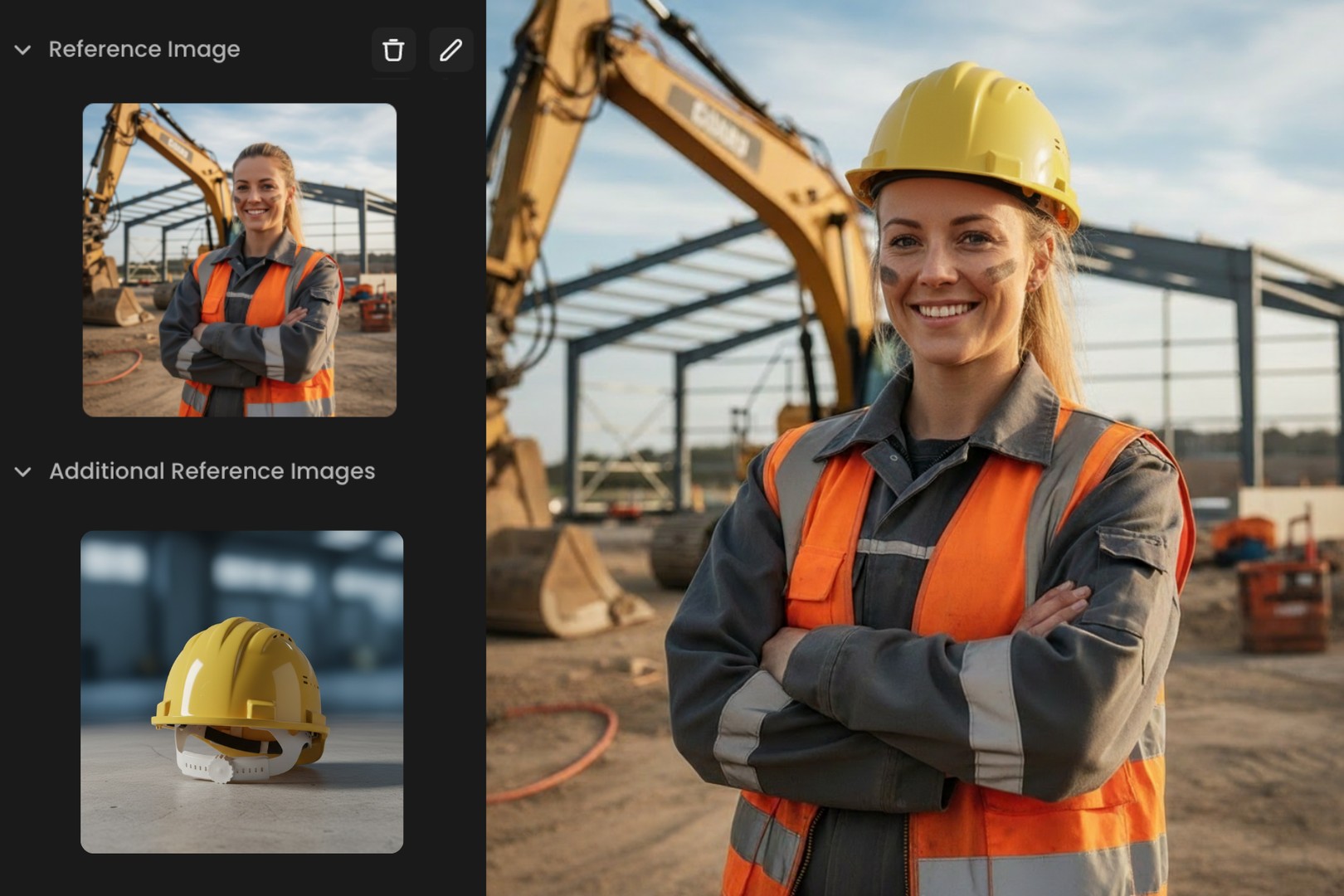1344x896 pixels.
Task: Click the Additional Reference Images section label
Action: pyautogui.click(x=211, y=471)
